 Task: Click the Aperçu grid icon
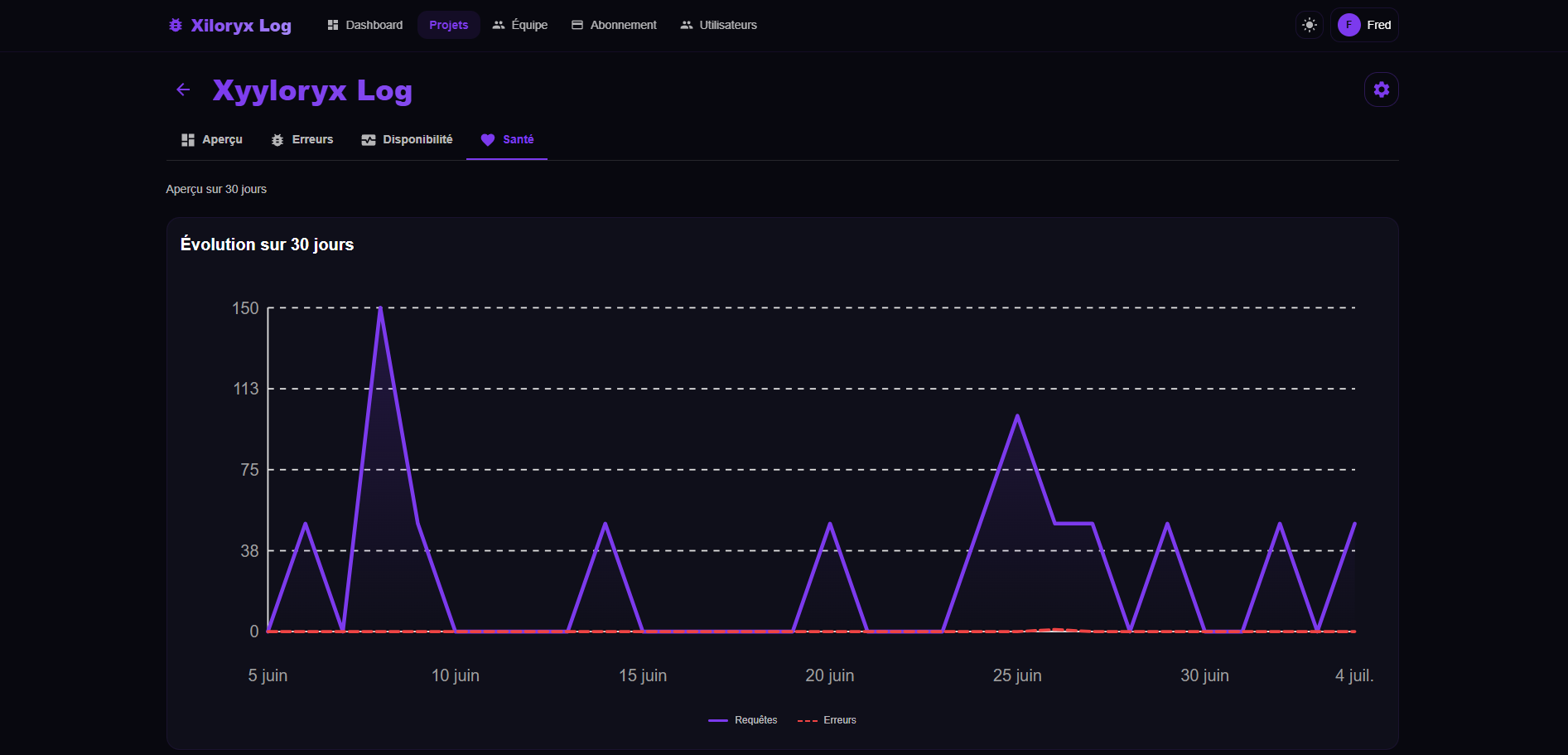pos(188,140)
